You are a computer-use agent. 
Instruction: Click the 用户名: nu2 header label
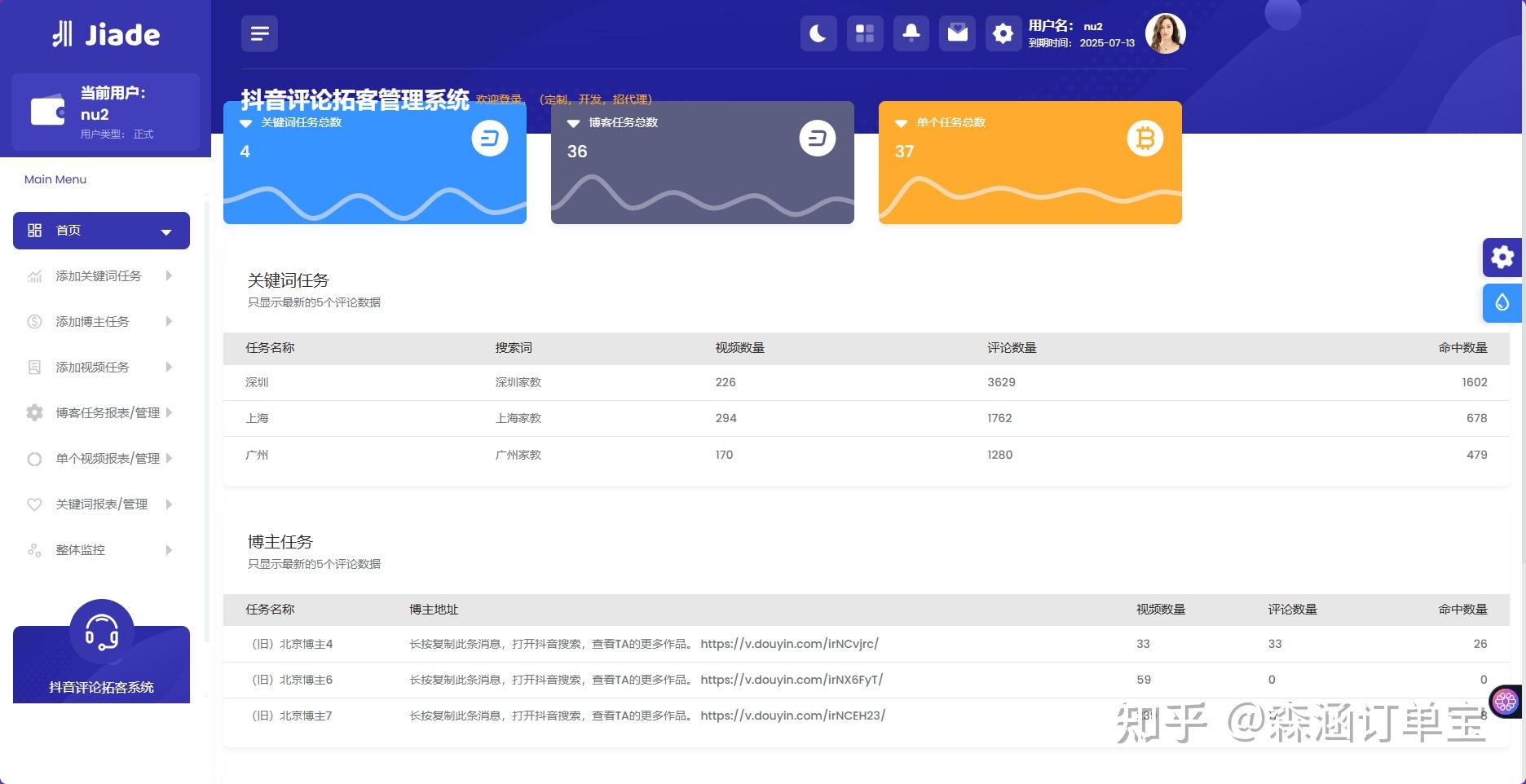pos(1065,26)
